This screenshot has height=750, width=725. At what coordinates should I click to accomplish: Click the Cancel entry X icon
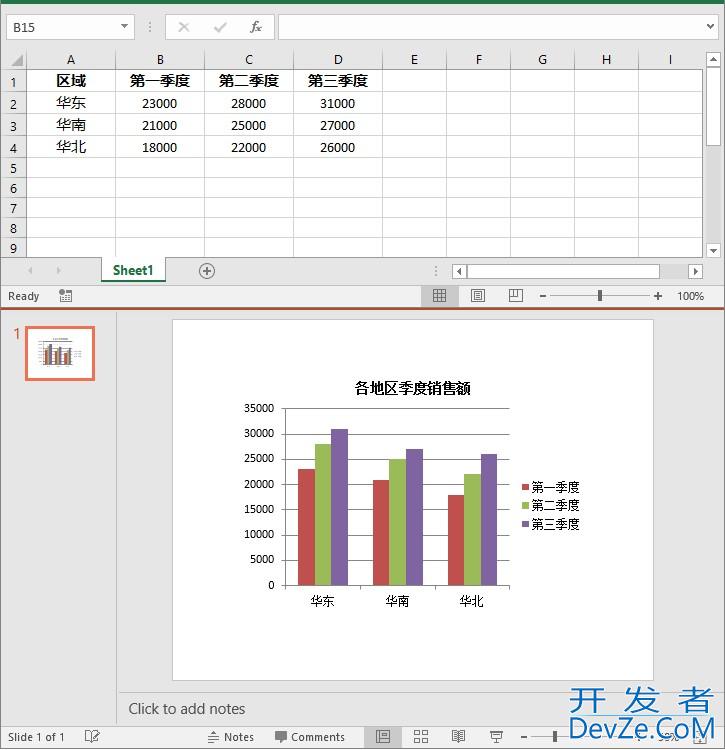point(184,27)
